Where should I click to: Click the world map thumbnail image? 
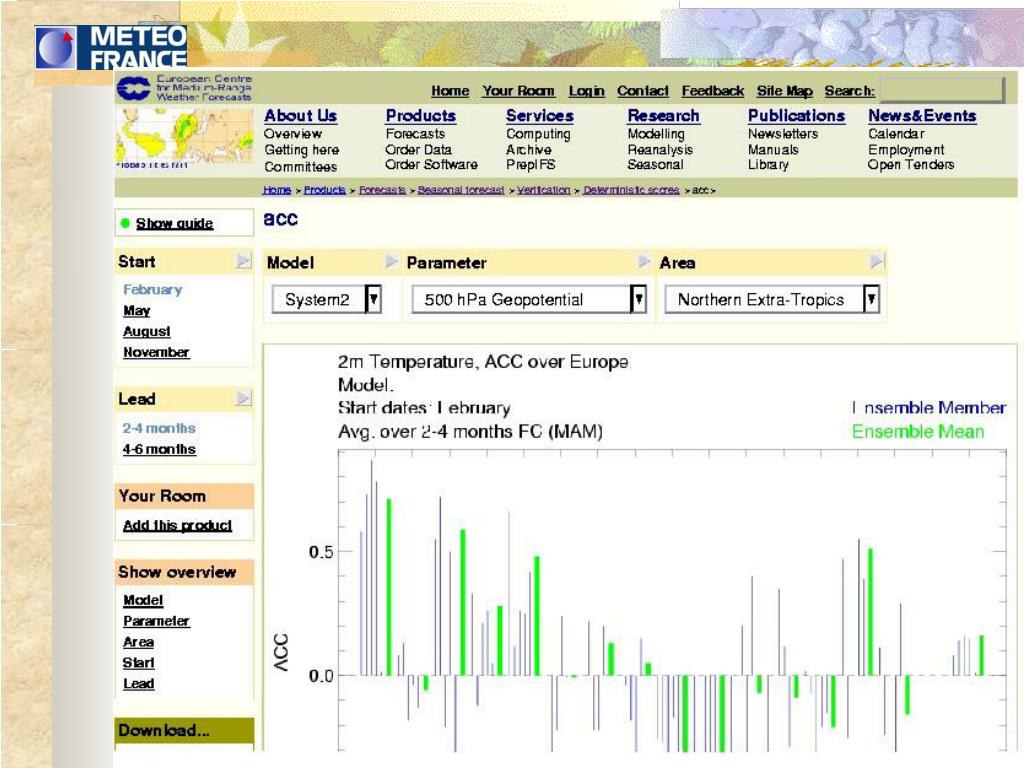[x=184, y=138]
